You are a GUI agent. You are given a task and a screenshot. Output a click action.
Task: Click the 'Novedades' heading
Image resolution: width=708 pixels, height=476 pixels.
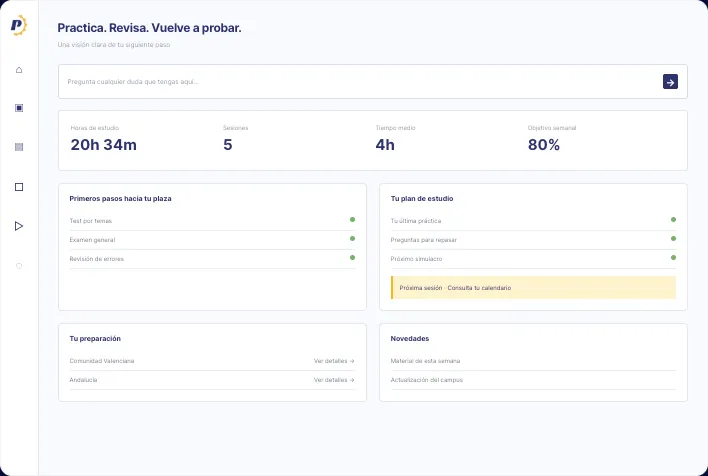[x=410, y=338]
